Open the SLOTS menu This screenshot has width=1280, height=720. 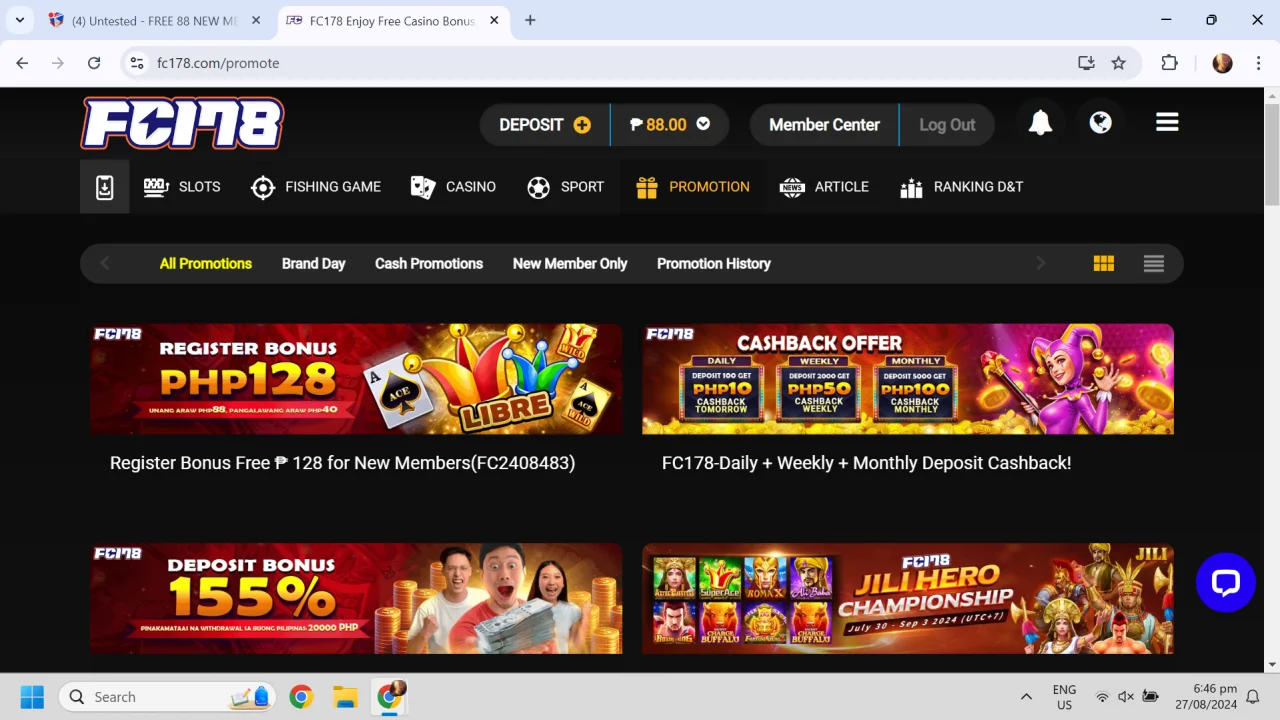pyautogui.click(x=182, y=187)
